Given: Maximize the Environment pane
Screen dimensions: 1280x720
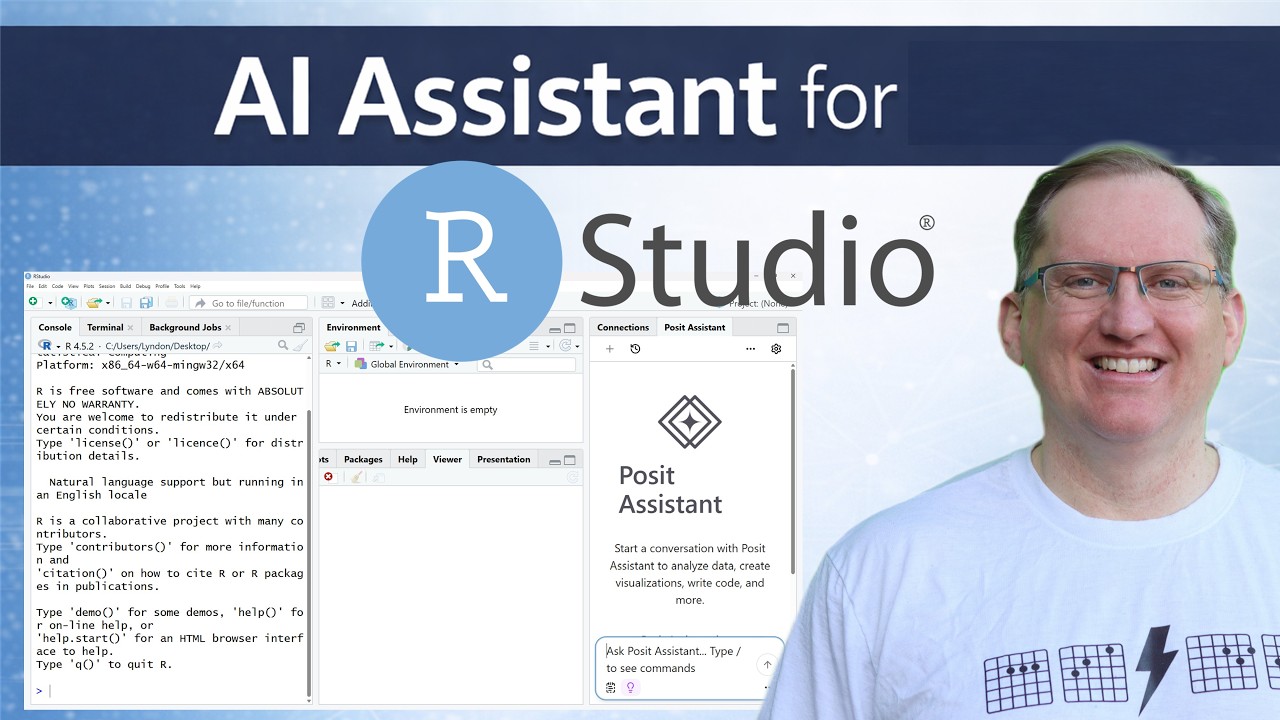Looking at the screenshot, I should 570,328.
